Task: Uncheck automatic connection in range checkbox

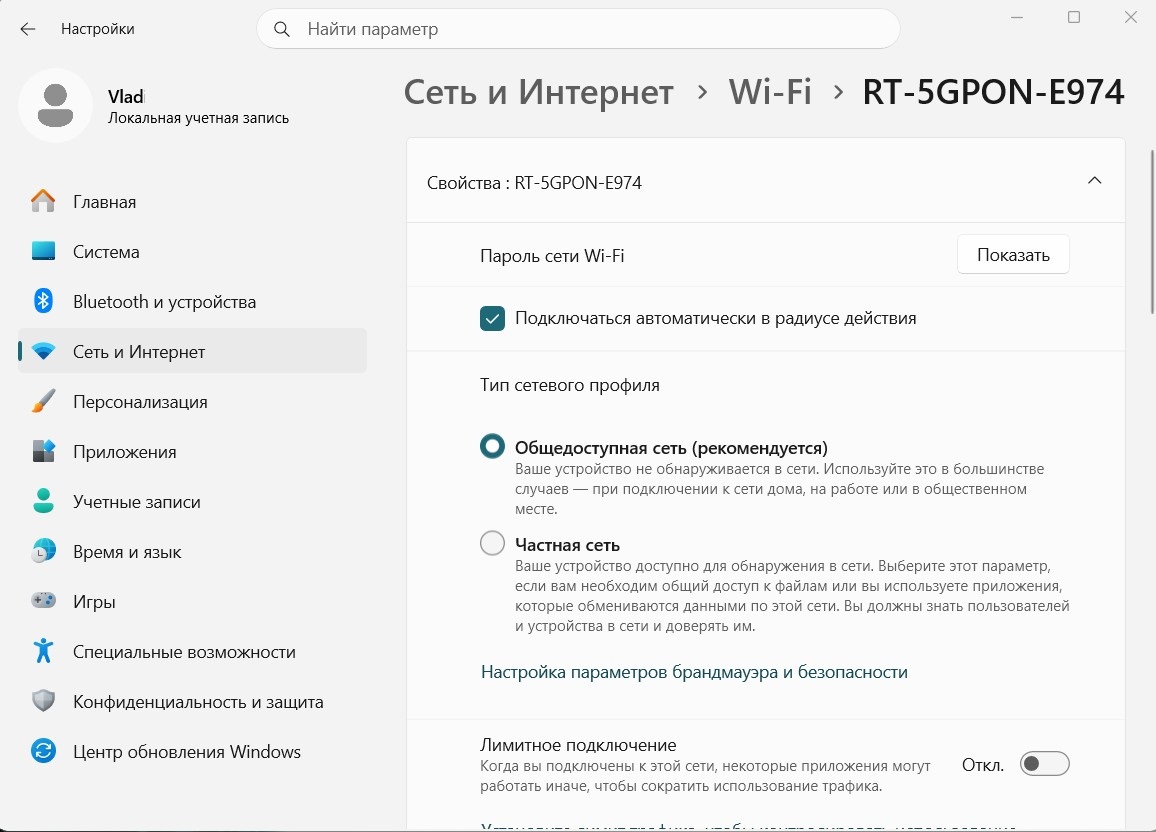Action: tap(492, 318)
